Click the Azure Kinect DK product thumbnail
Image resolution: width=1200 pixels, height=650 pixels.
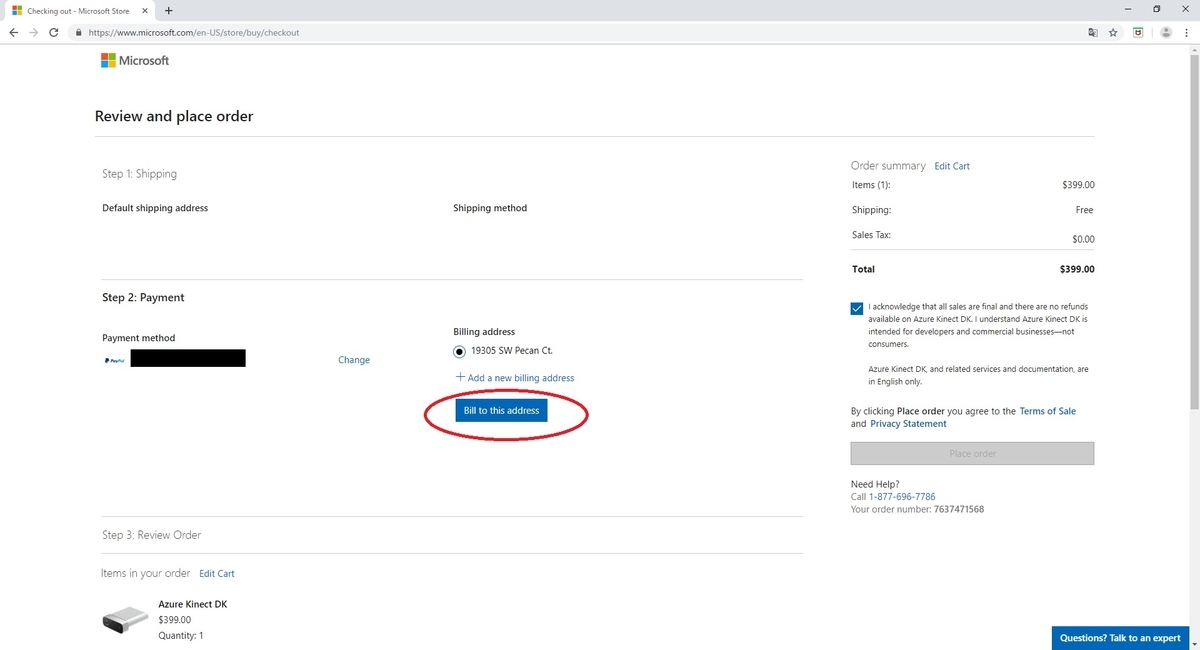[x=125, y=620]
